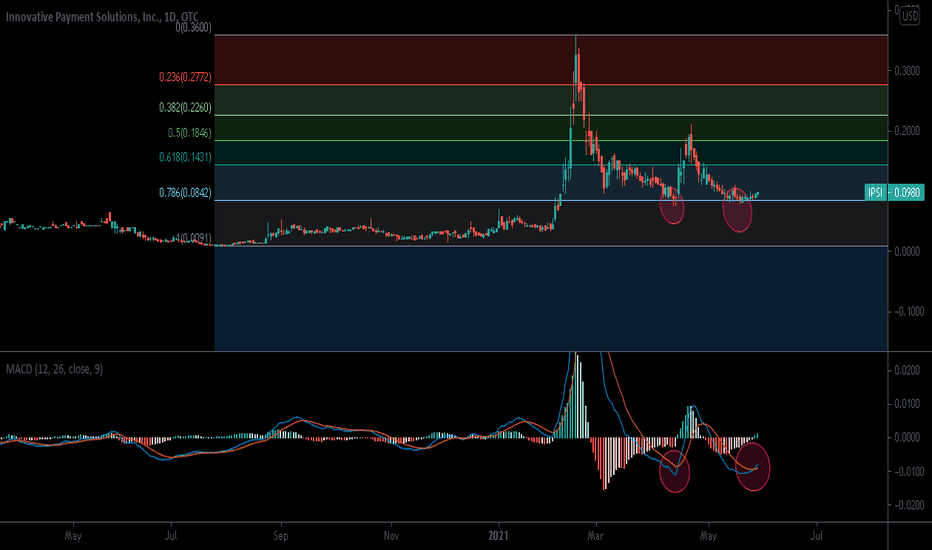Screen dimensions: 932x550
Task: Click the Nov label on time axis
Action: (391, 536)
